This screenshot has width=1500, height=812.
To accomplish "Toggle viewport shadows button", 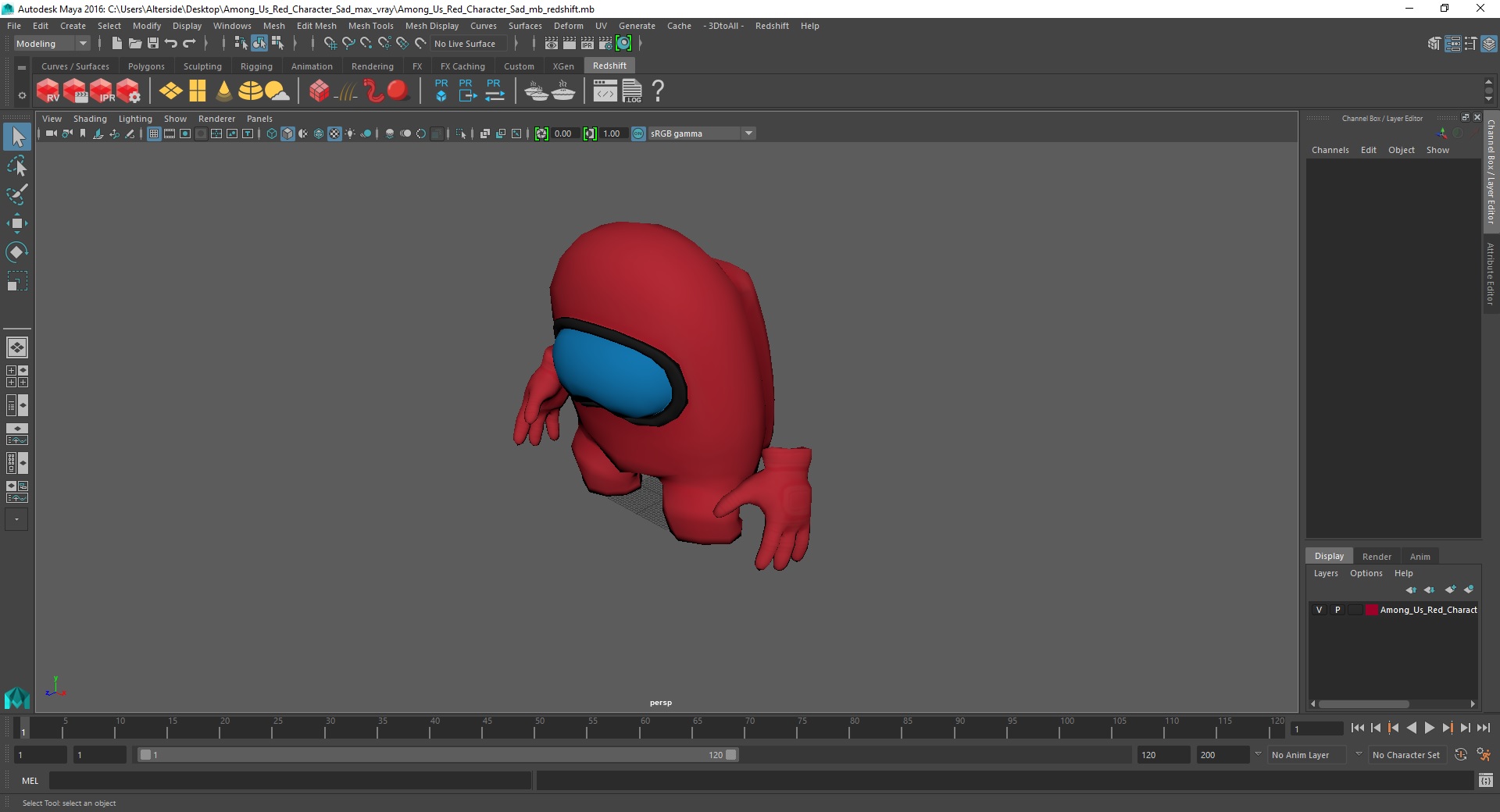I will [366, 134].
